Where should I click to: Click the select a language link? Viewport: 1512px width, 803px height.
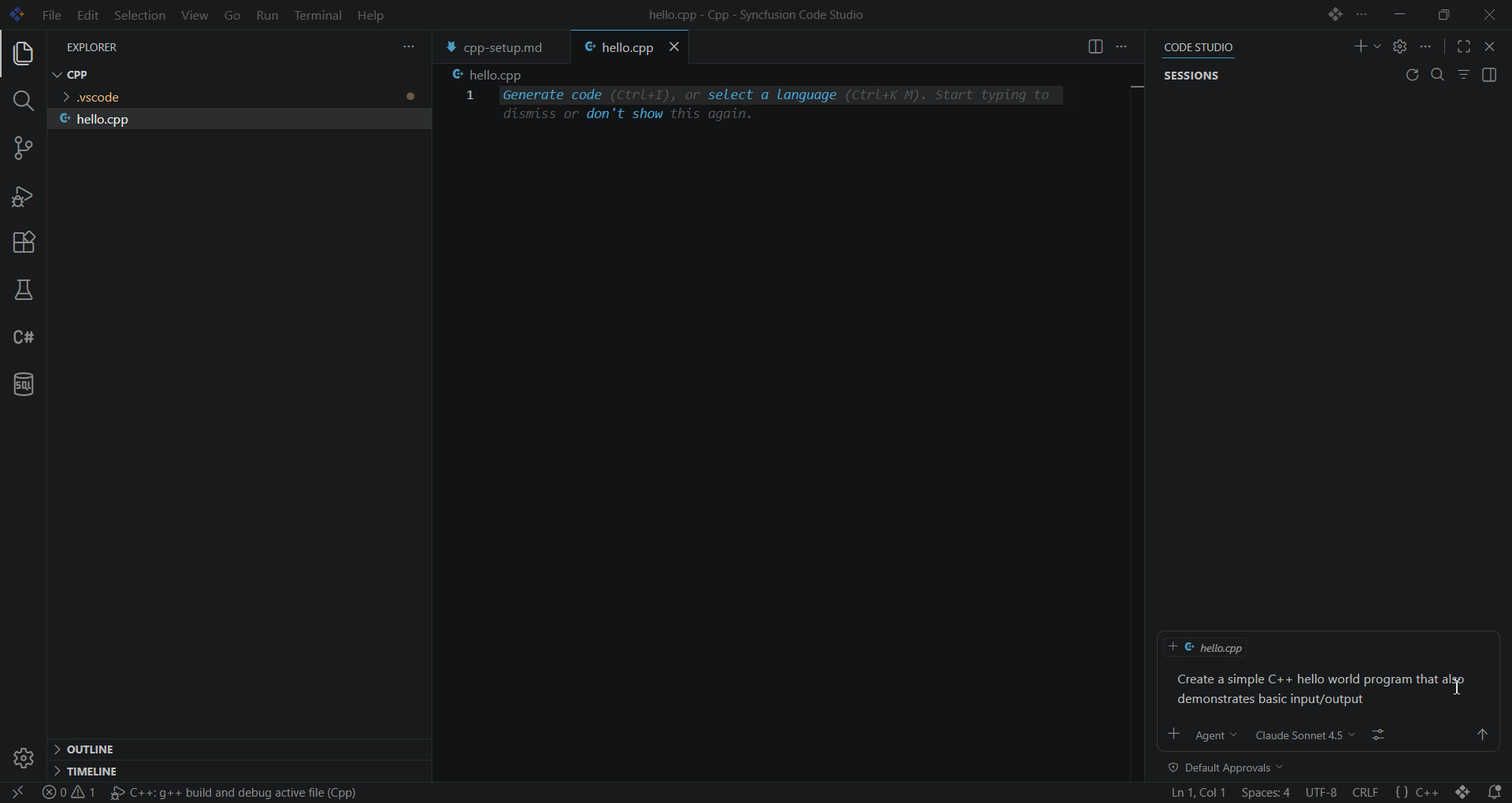coord(772,95)
